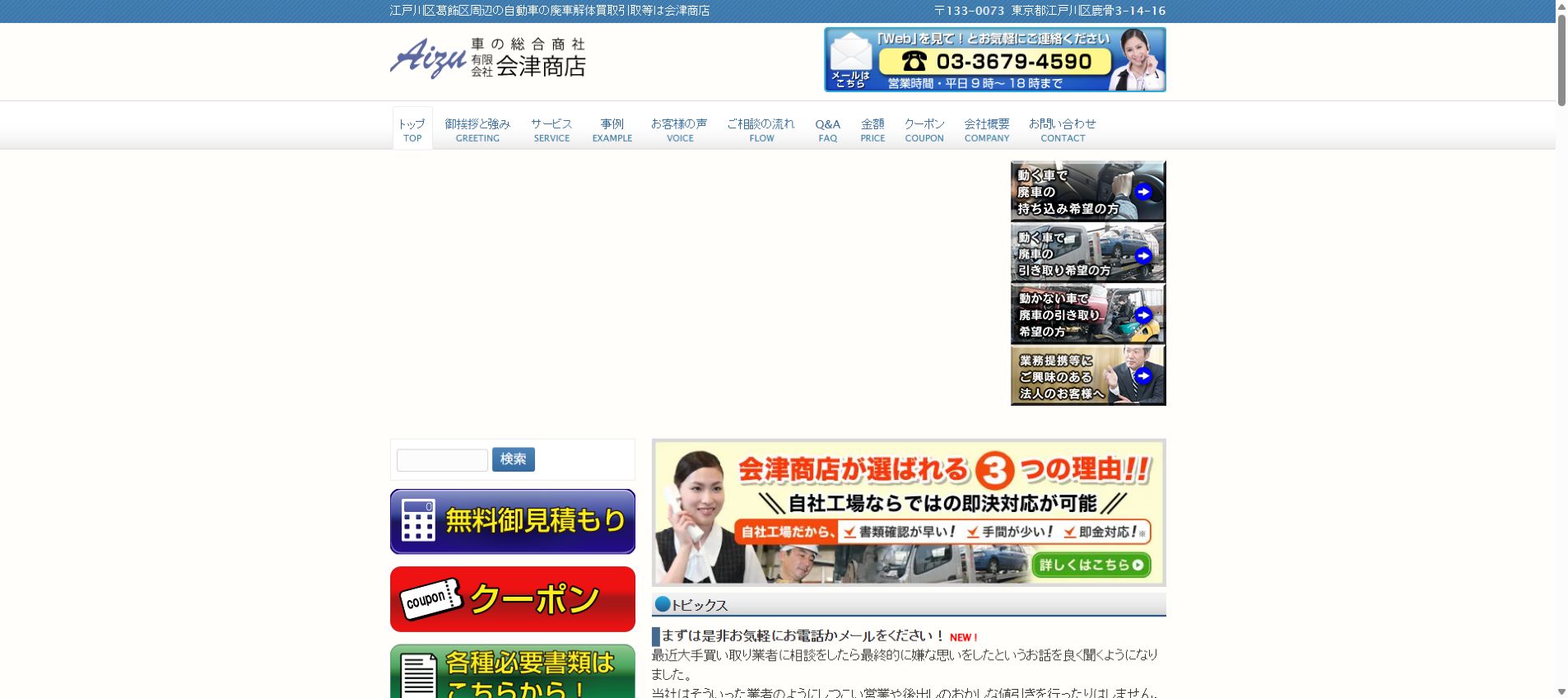Click arrow icon on 動く車 引き取り希望 banner
This screenshot has width=1568, height=698.
click(x=1143, y=256)
